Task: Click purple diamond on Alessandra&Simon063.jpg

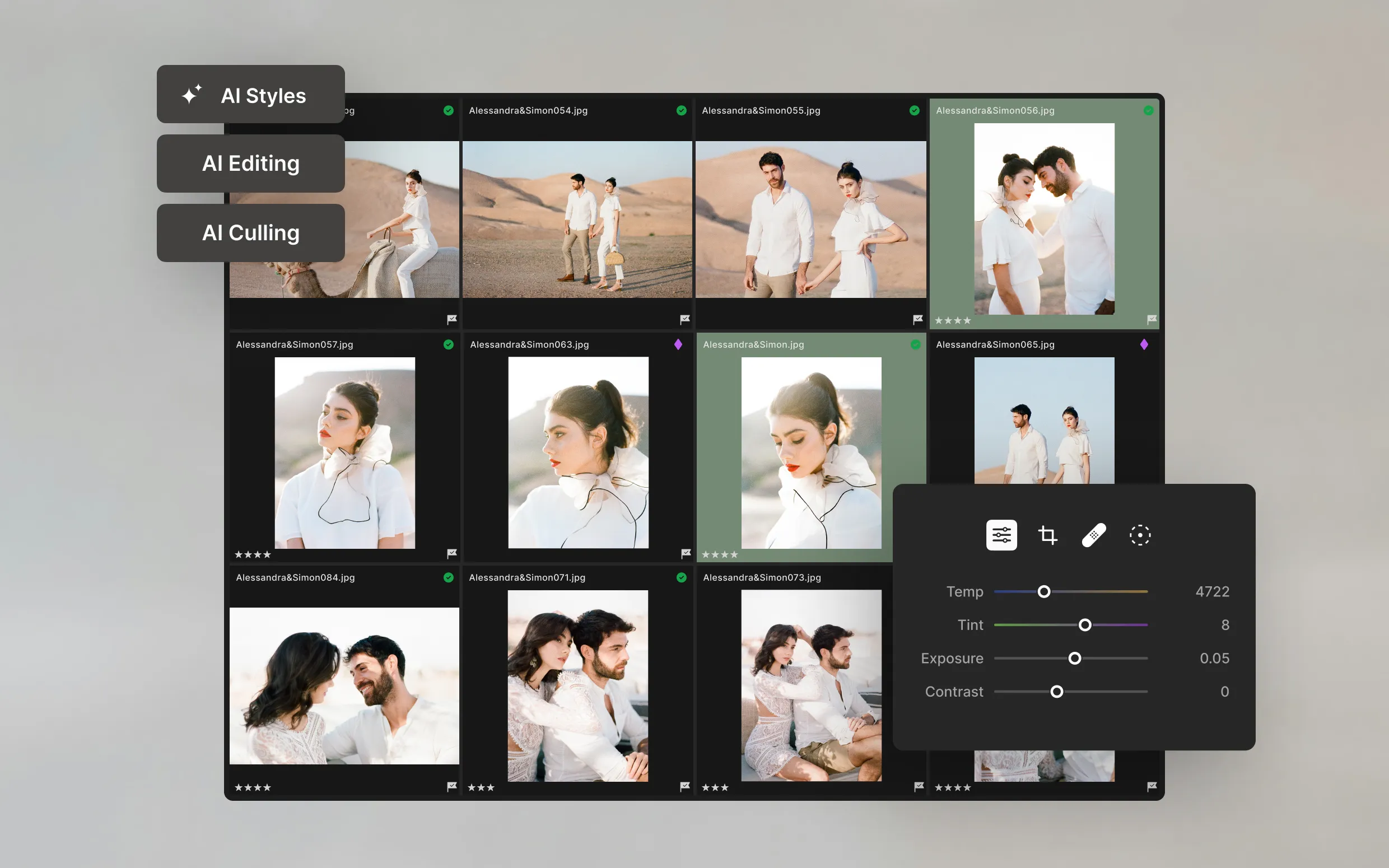Action: 678,344
